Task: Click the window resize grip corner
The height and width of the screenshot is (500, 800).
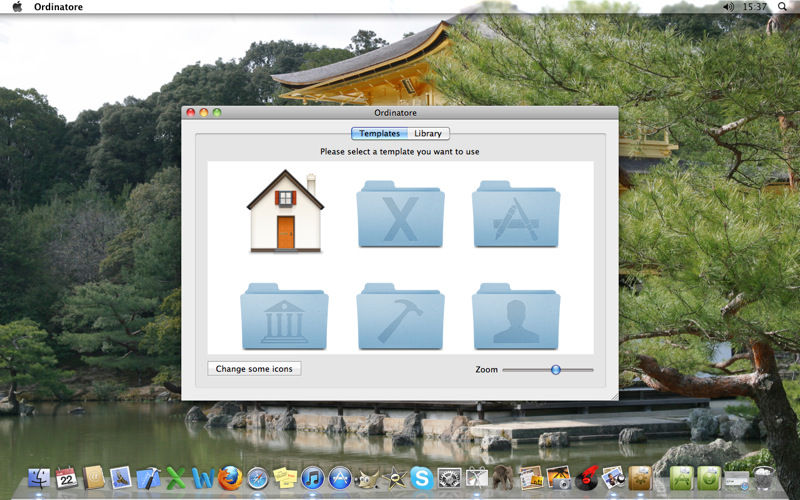Action: (614, 396)
